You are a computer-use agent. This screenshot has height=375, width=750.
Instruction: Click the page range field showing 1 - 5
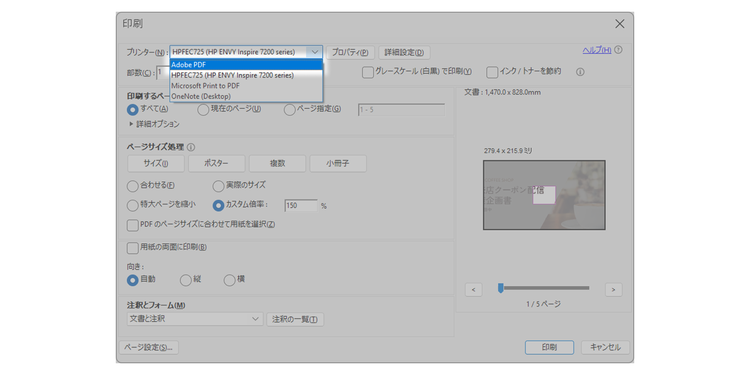tap(401, 110)
